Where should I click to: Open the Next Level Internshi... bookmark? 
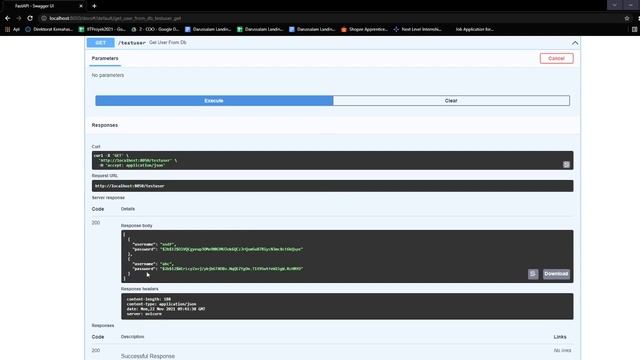[418, 29]
